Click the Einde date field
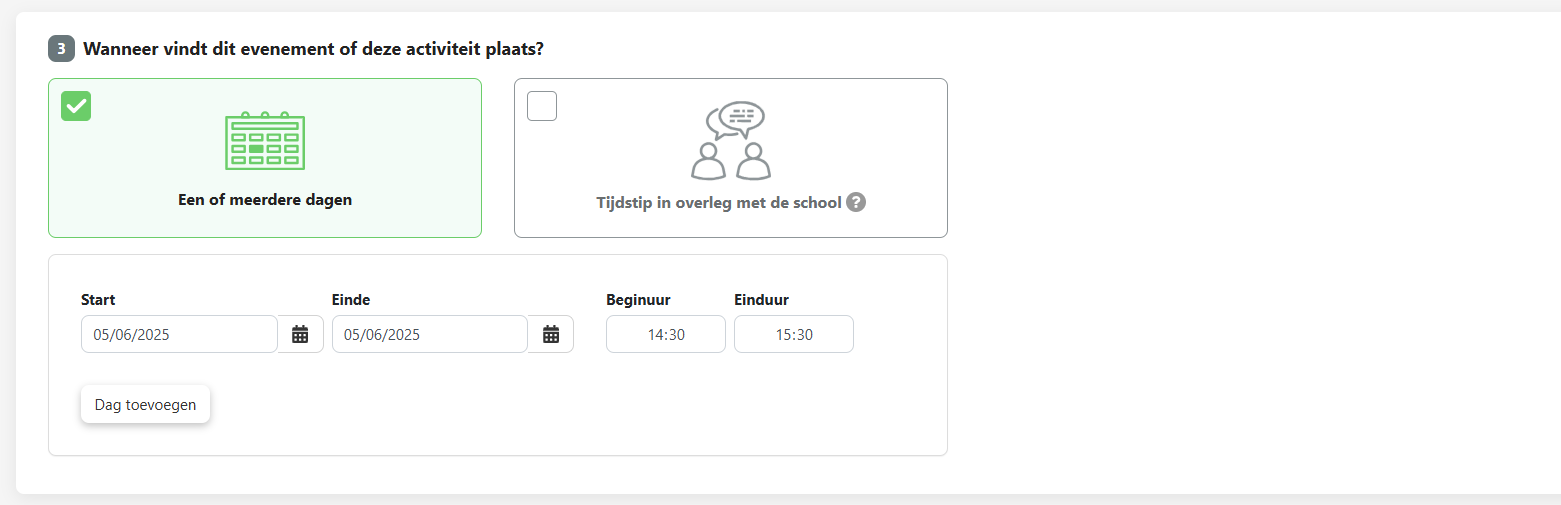 [x=429, y=334]
